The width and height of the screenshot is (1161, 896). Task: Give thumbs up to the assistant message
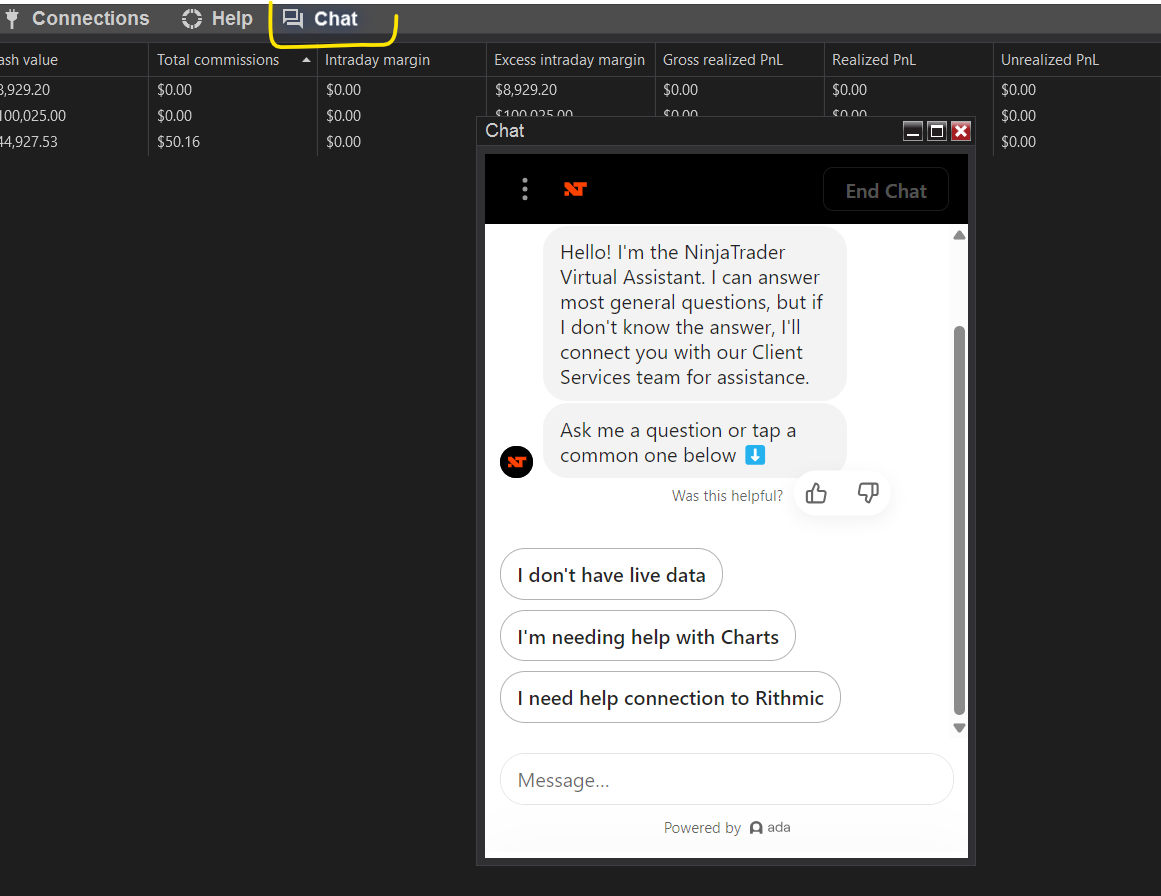coord(816,493)
